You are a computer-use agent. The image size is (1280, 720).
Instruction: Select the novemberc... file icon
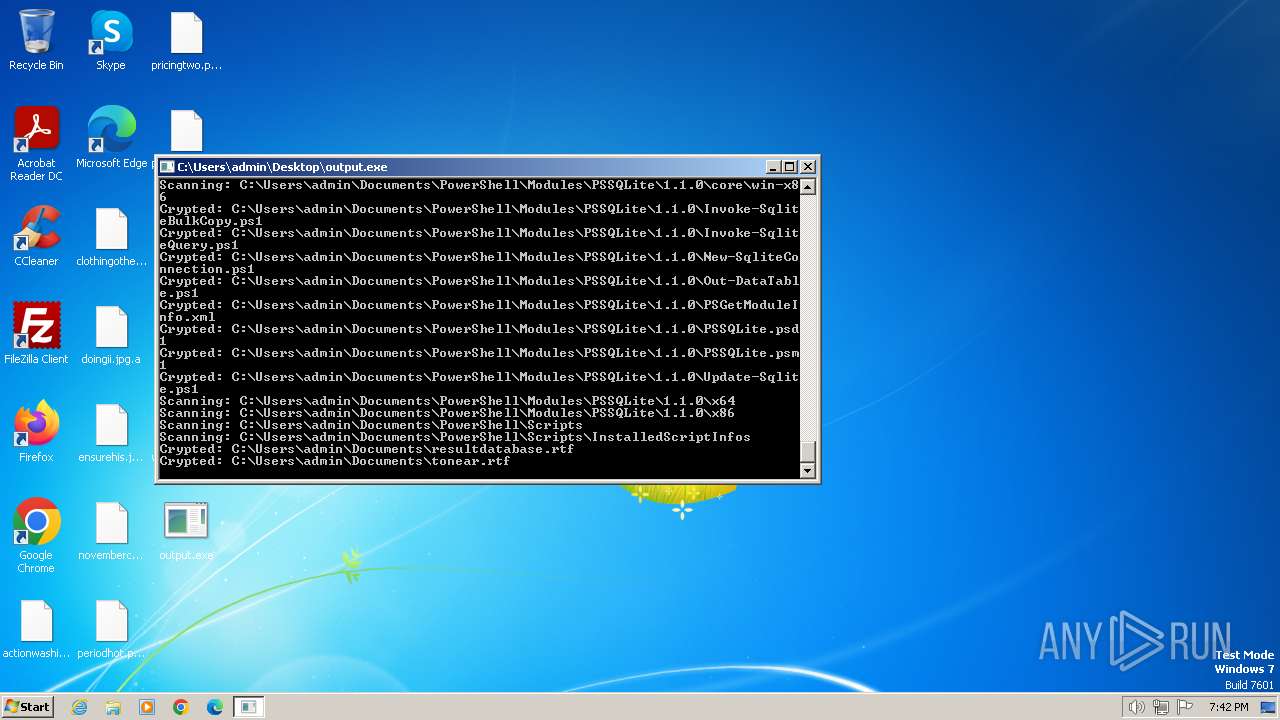[x=111, y=530]
